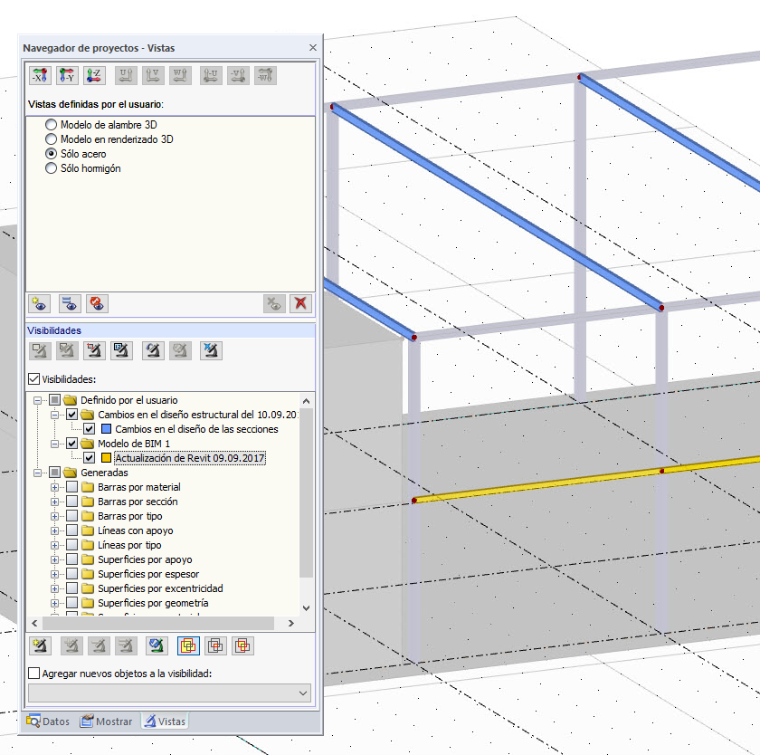Screen dimensions: 760x755
Task: Click Visibilidades icon with red window selection
Action: pyautogui.click(x=94, y=351)
